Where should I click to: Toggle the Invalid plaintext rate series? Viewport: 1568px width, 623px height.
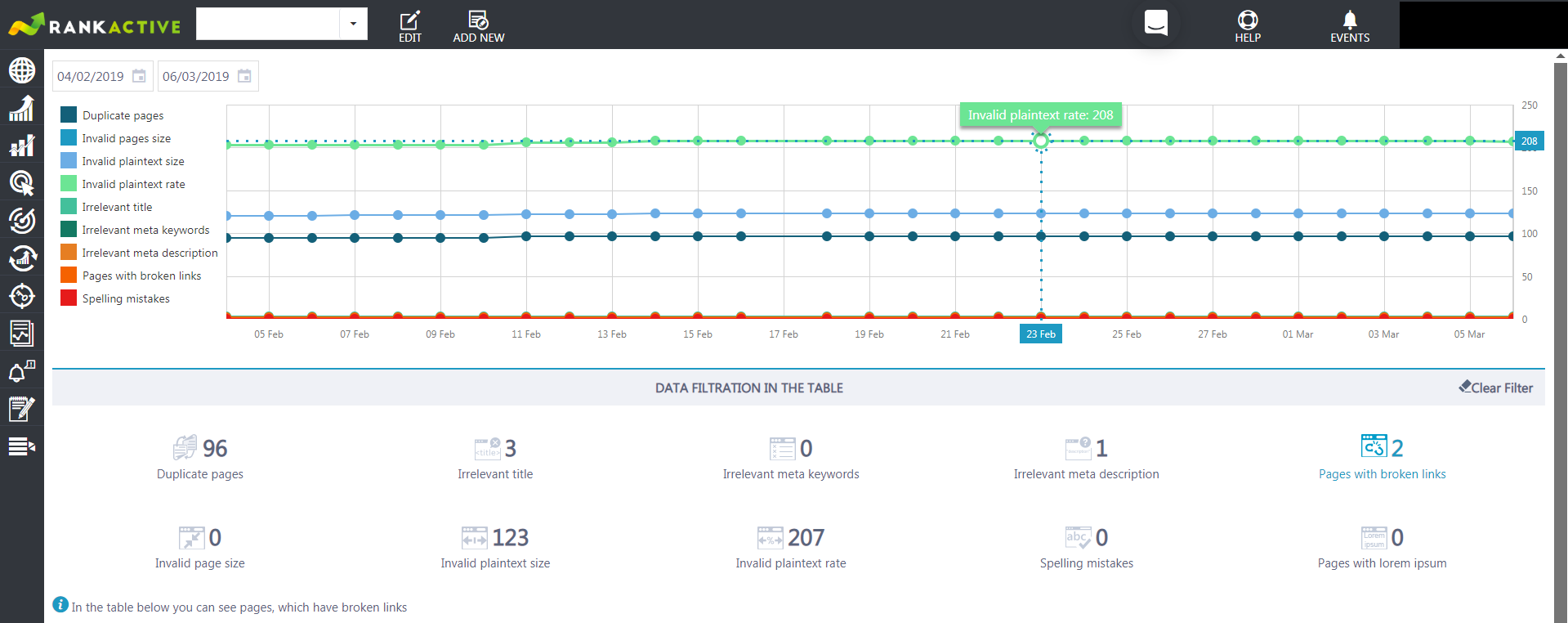click(123, 184)
